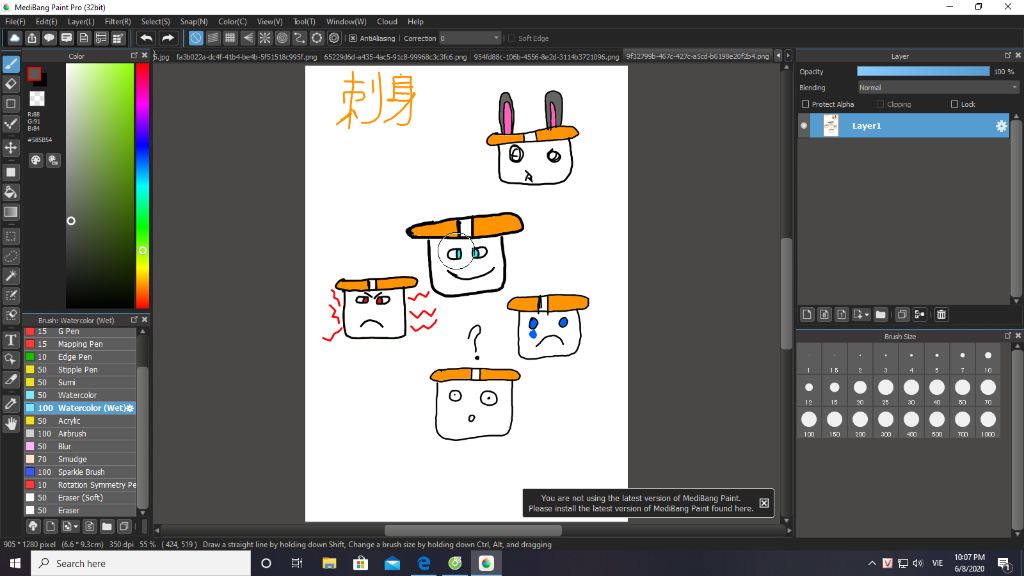The height and width of the screenshot is (576, 1024).
Task: Switch to the 65229d6d-a435 png document tab
Action: point(395,57)
